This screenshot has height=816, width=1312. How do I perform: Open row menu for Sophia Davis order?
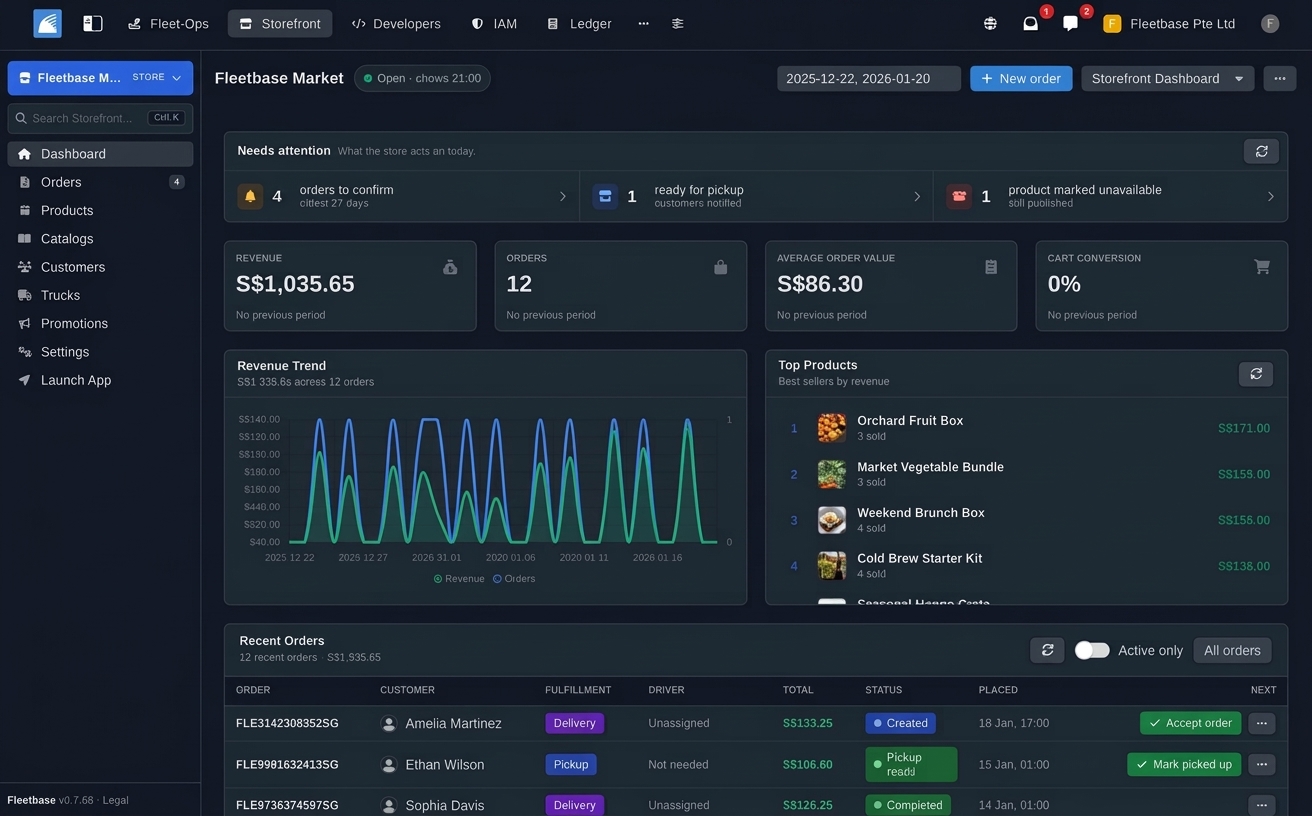[x=1261, y=805]
